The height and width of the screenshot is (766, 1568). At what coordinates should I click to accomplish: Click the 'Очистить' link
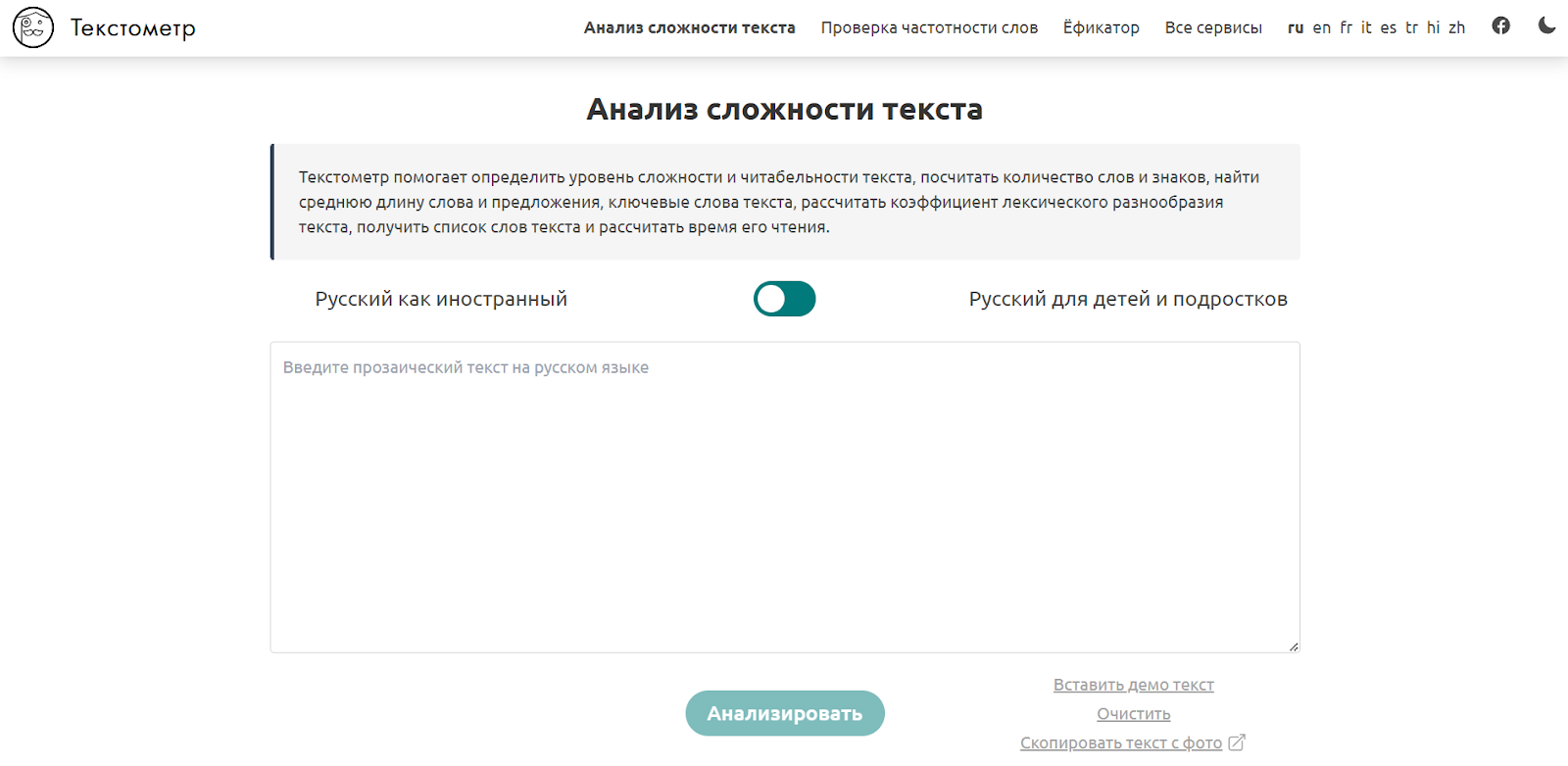click(1133, 714)
